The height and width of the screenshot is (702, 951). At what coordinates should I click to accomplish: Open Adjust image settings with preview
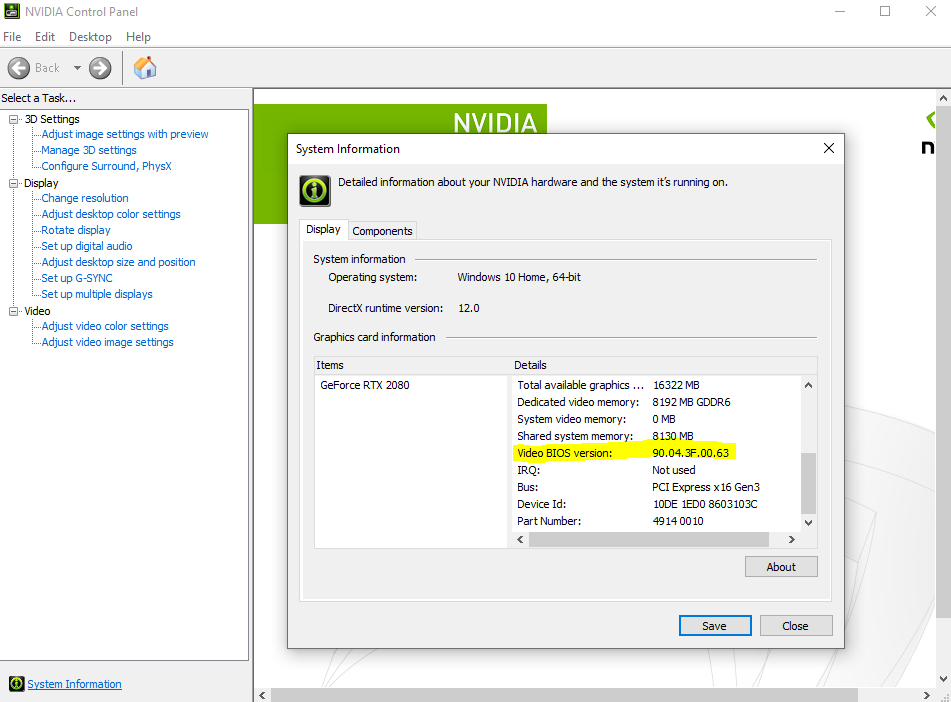pos(125,134)
